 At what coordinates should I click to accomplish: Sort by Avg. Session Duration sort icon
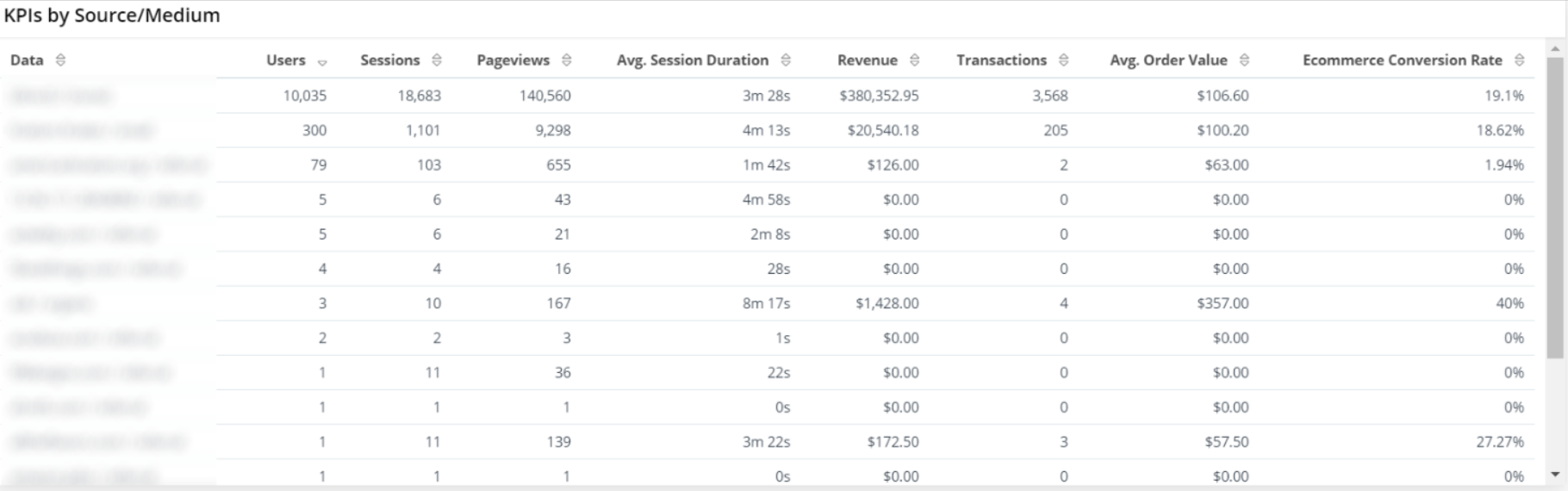point(786,60)
